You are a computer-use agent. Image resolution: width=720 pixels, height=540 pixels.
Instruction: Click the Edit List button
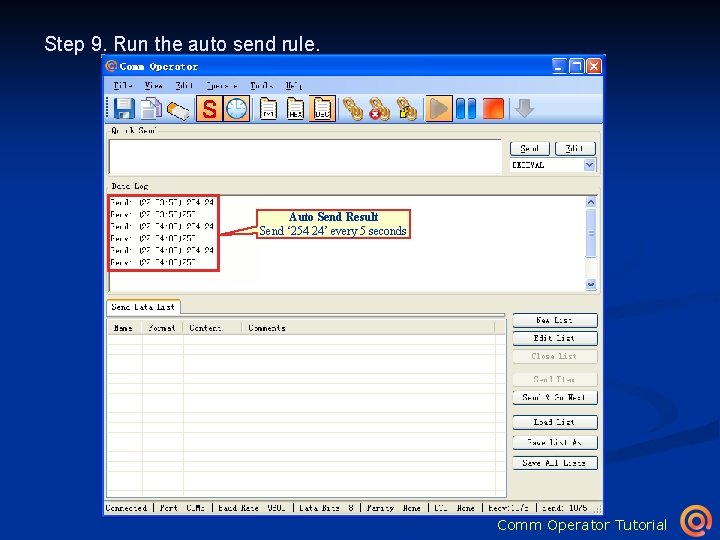tap(555, 338)
